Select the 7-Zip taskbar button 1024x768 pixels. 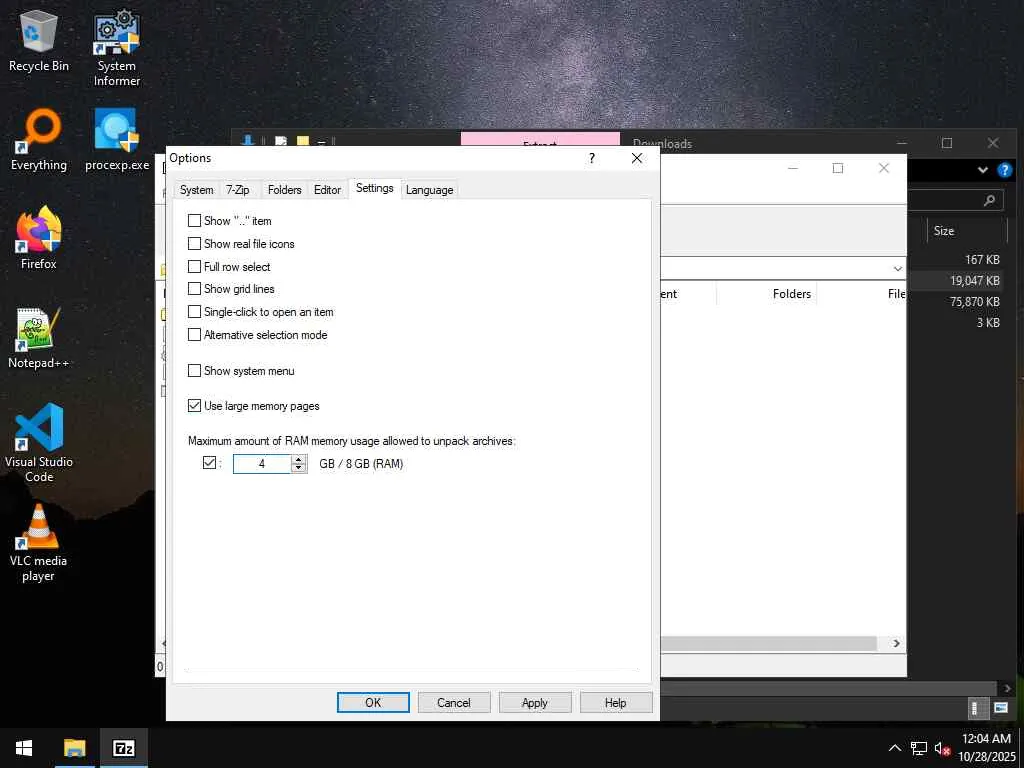pyautogui.click(x=123, y=748)
